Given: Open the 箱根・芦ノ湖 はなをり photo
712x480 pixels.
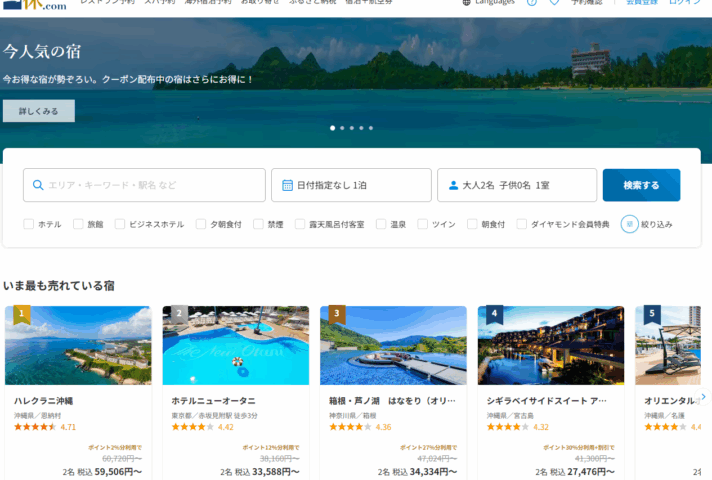Looking at the screenshot, I should pyautogui.click(x=393, y=346).
